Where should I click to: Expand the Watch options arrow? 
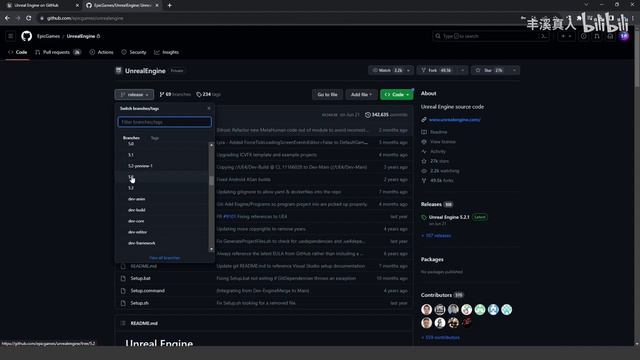tap(409, 70)
